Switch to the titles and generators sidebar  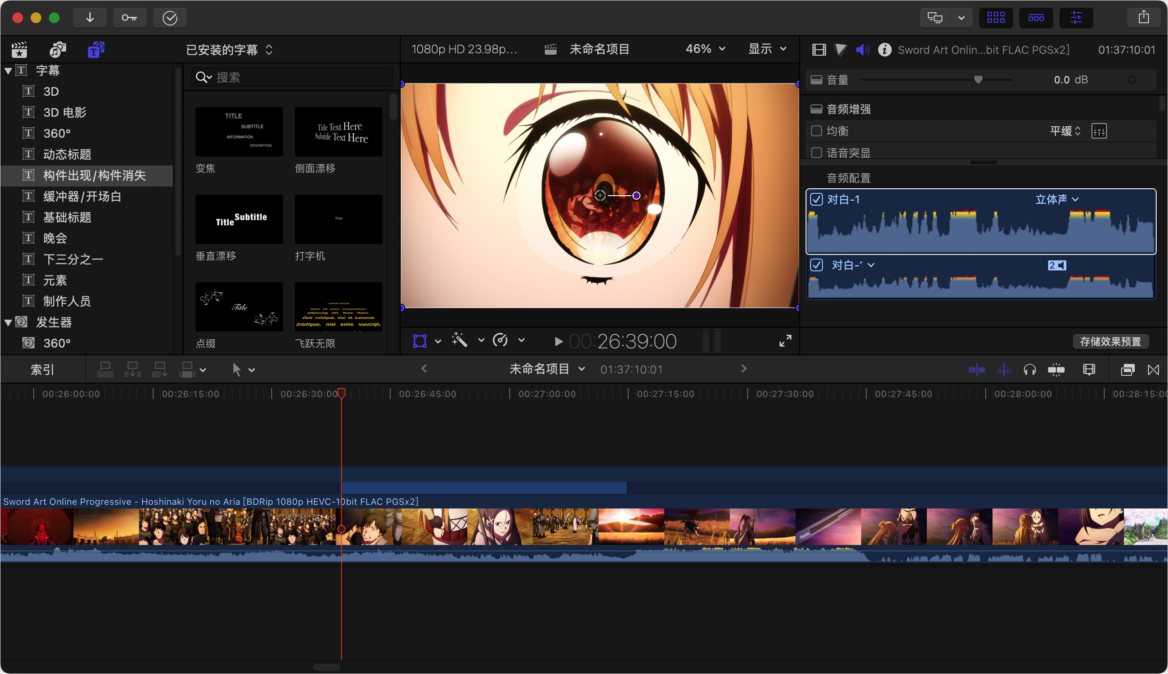click(x=96, y=50)
